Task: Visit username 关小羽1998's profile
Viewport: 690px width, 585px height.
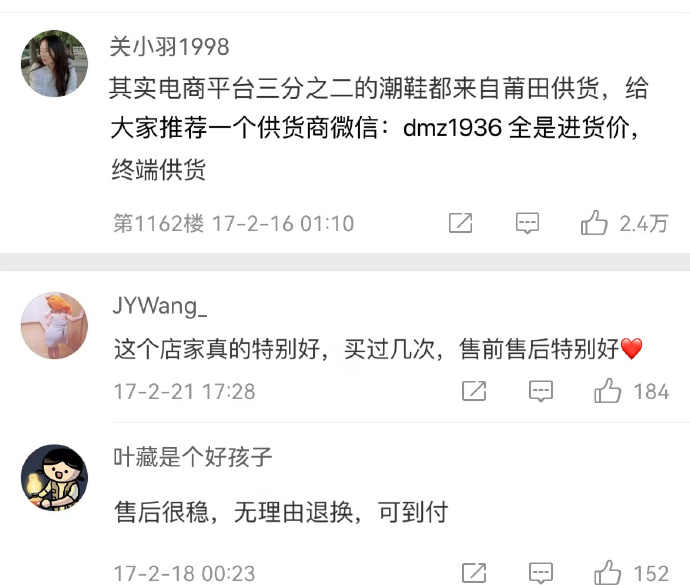Action: 169,47
